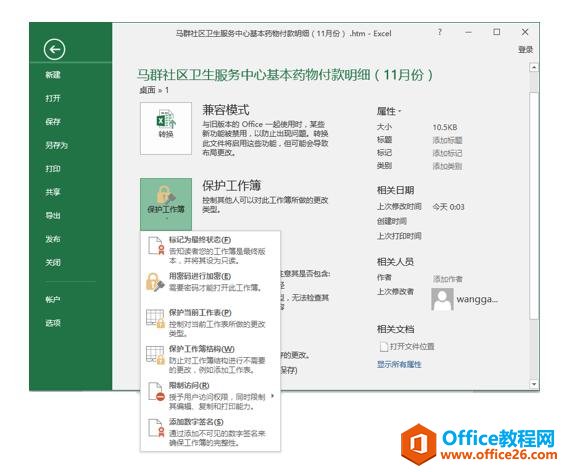Select 打开 (Open) in the sidebar
The height and width of the screenshot is (472, 564).
53,98
